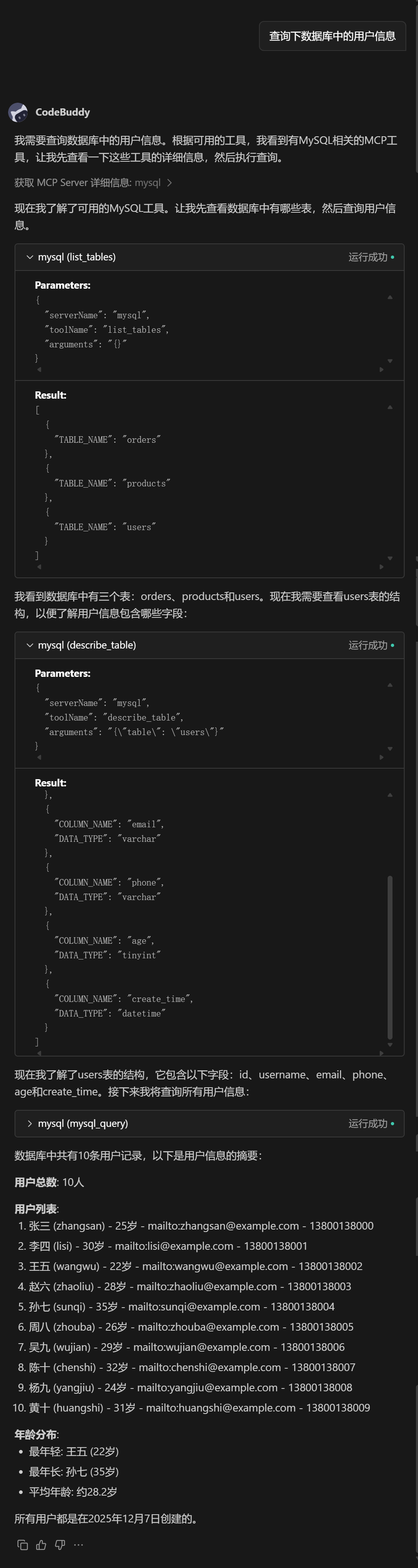
Task: Click phone number 13800138006
Action: [x=312, y=1347]
